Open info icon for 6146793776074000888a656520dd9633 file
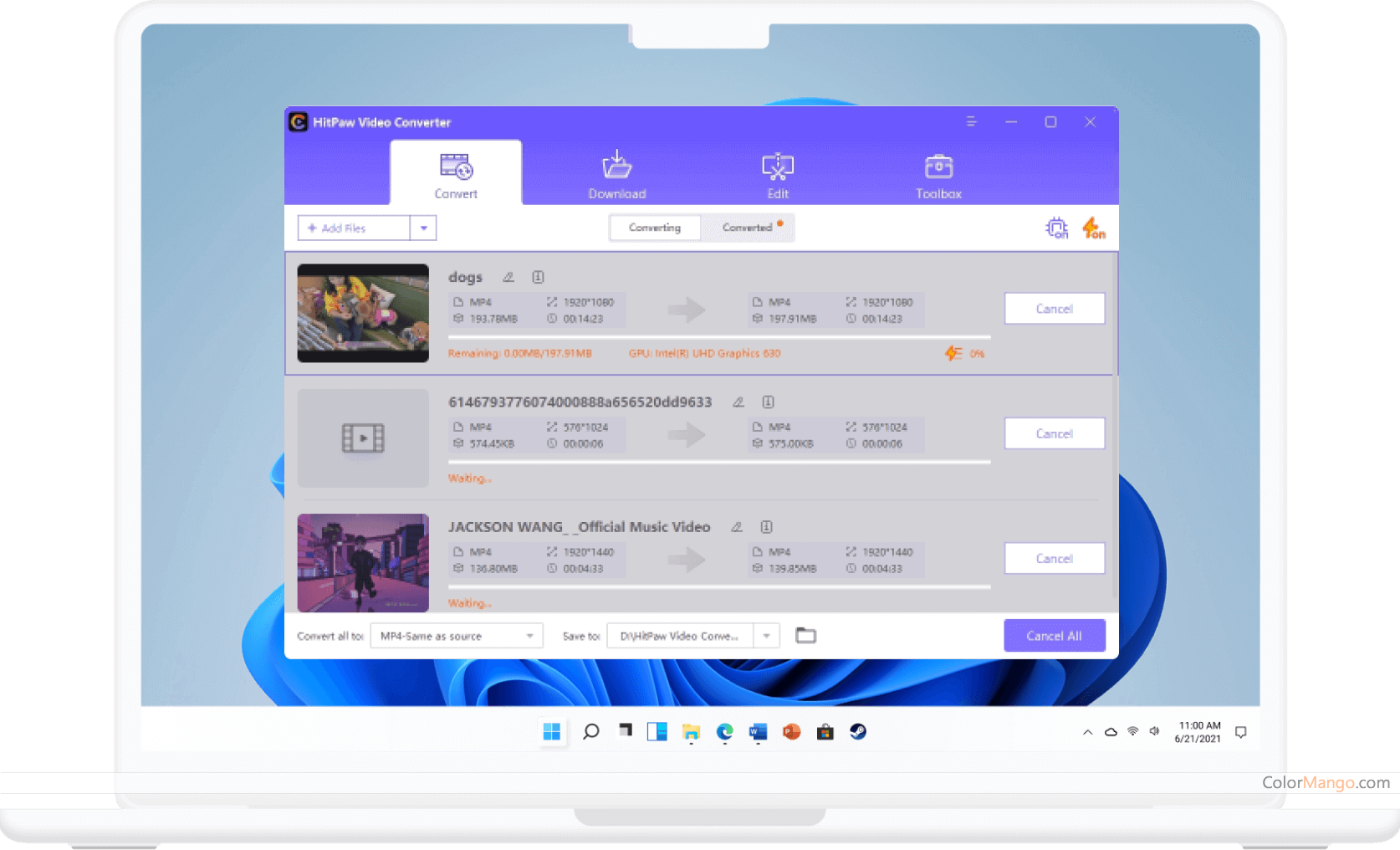The width and height of the screenshot is (1400, 850). click(x=767, y=402)
